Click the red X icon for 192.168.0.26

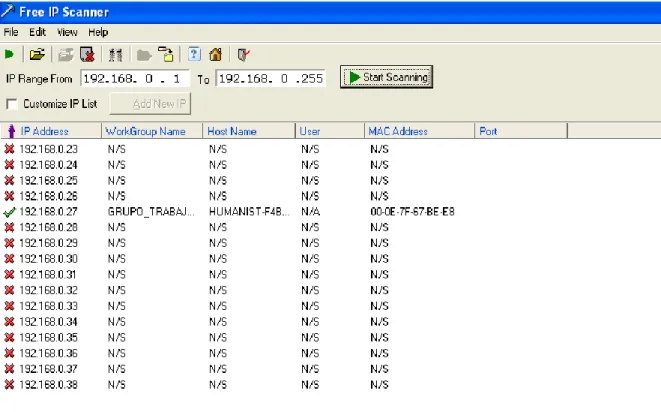pyautogui.click(x=9, y=196)
